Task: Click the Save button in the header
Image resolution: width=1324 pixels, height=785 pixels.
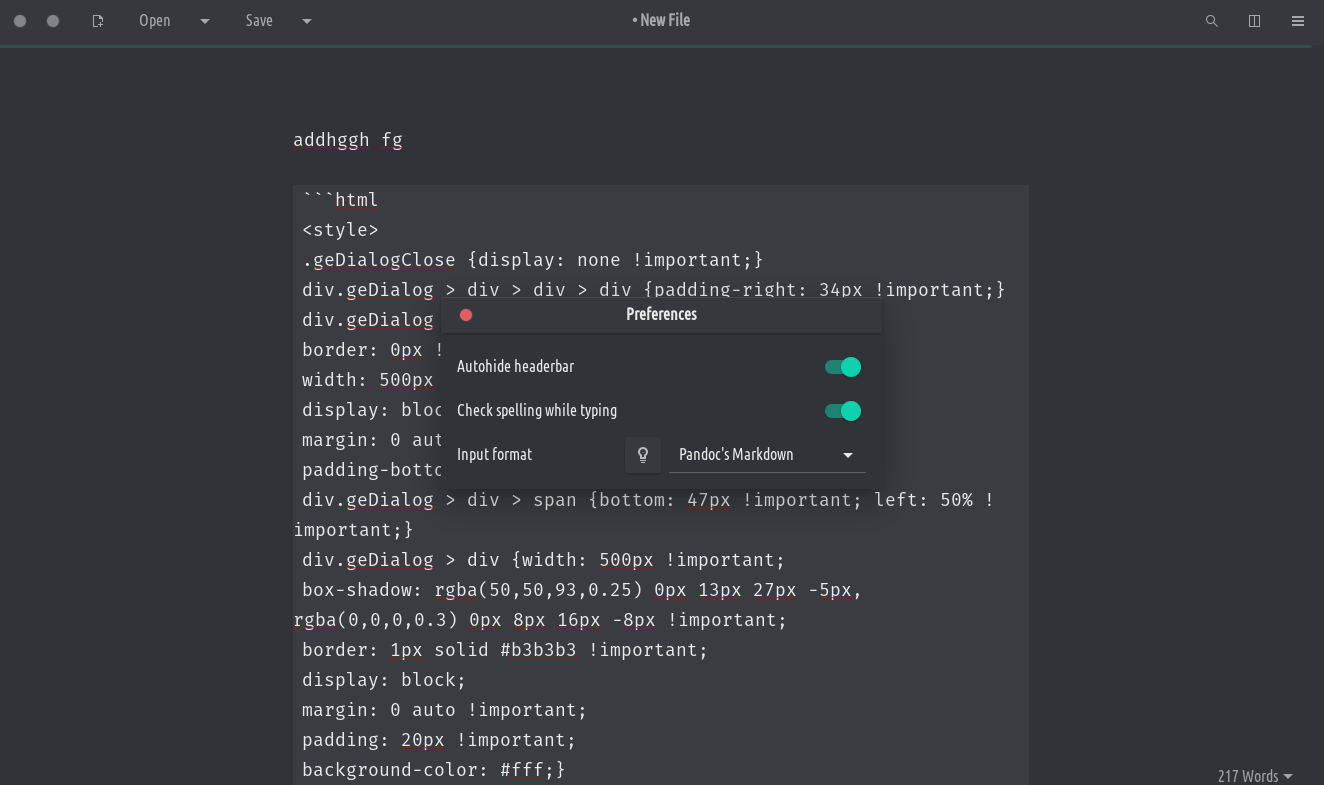Action: (x=259, y=21)
